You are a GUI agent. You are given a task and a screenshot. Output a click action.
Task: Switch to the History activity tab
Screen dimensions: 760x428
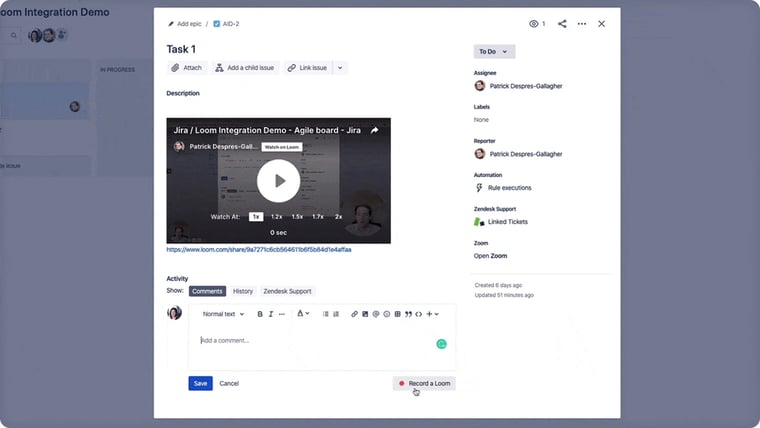(243, 291)
